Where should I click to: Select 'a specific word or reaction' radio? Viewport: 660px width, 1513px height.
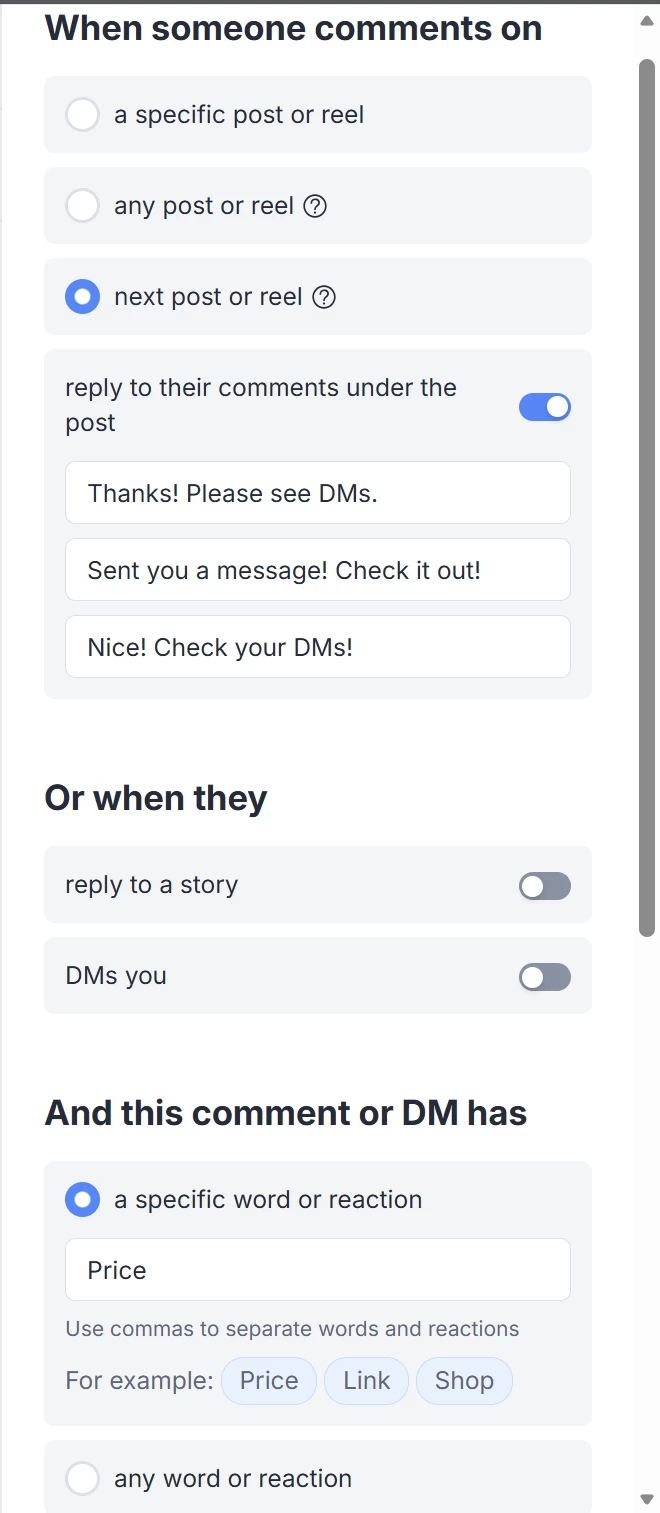tap(82, 1199)
